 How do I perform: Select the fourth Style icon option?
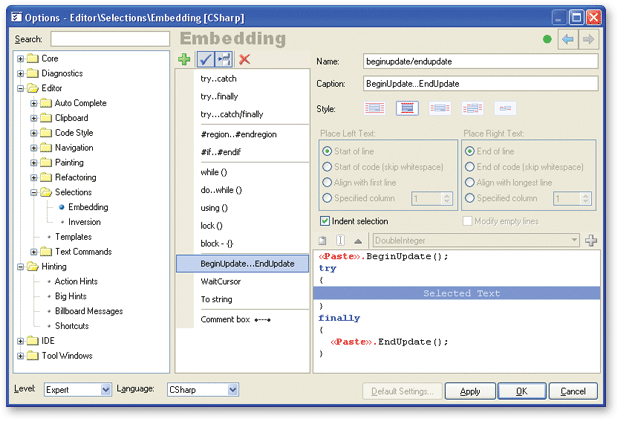(473, 108)
